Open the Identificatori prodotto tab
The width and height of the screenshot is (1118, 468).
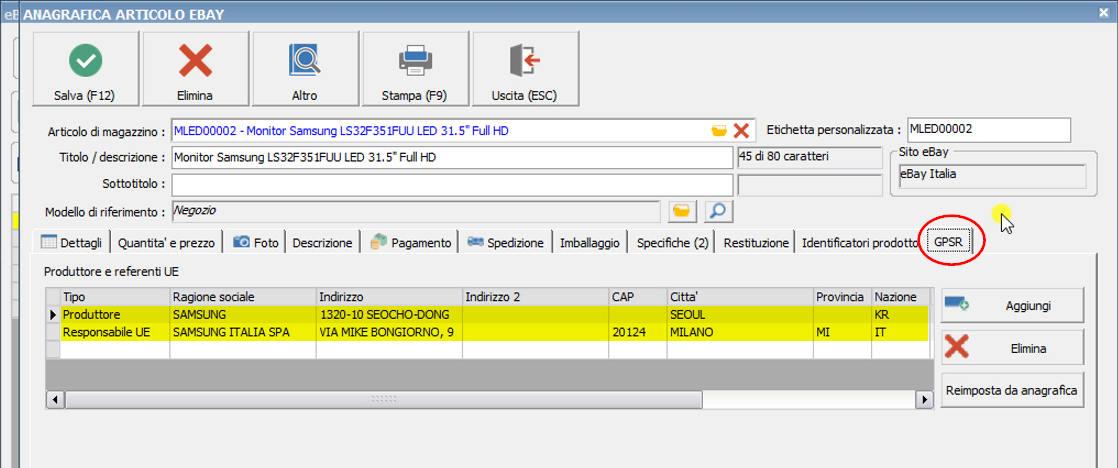point(859,243)
